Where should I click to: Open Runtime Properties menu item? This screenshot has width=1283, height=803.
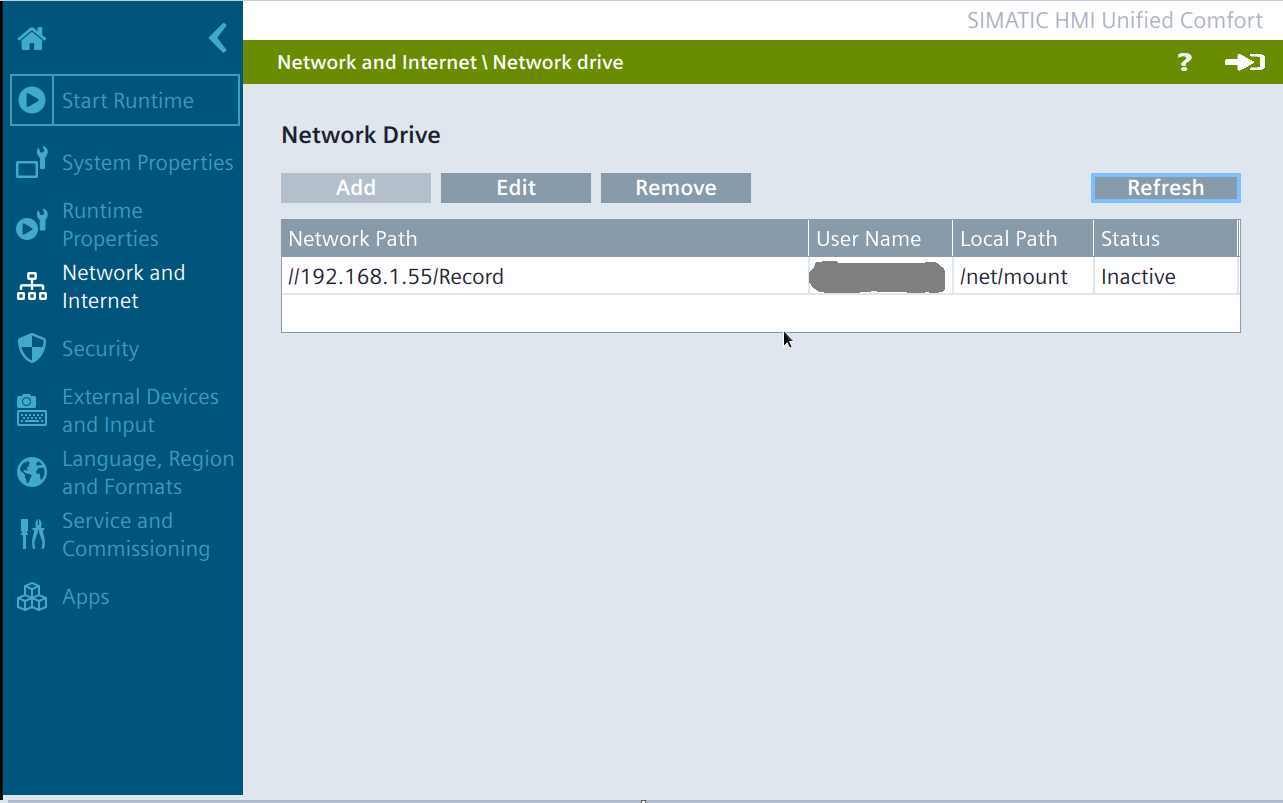point(110,225)
